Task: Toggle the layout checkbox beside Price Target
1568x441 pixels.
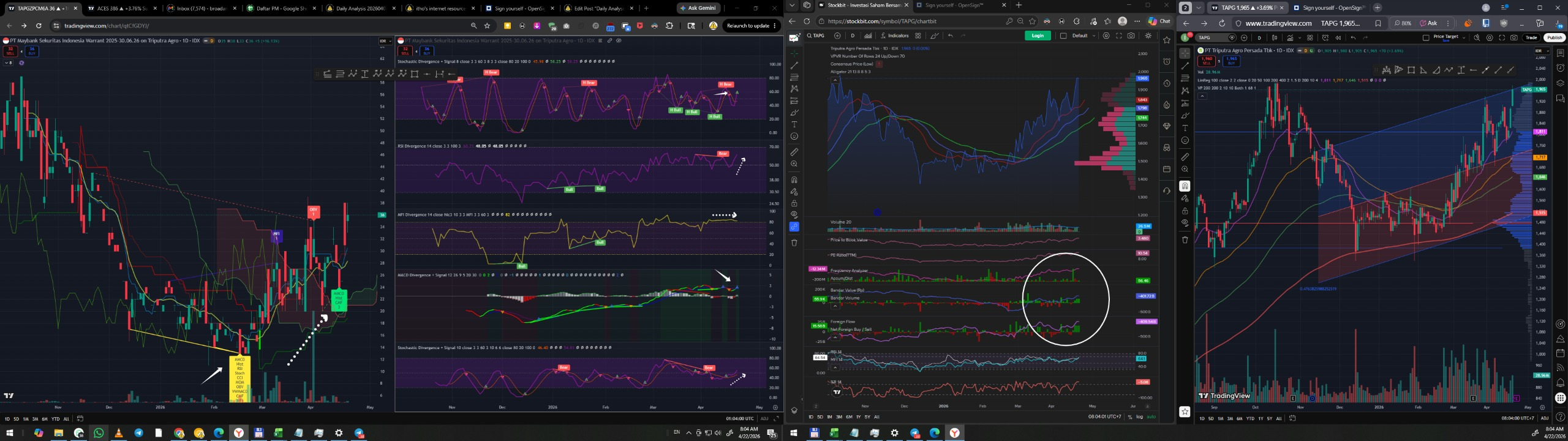Action: [1426, 38]
